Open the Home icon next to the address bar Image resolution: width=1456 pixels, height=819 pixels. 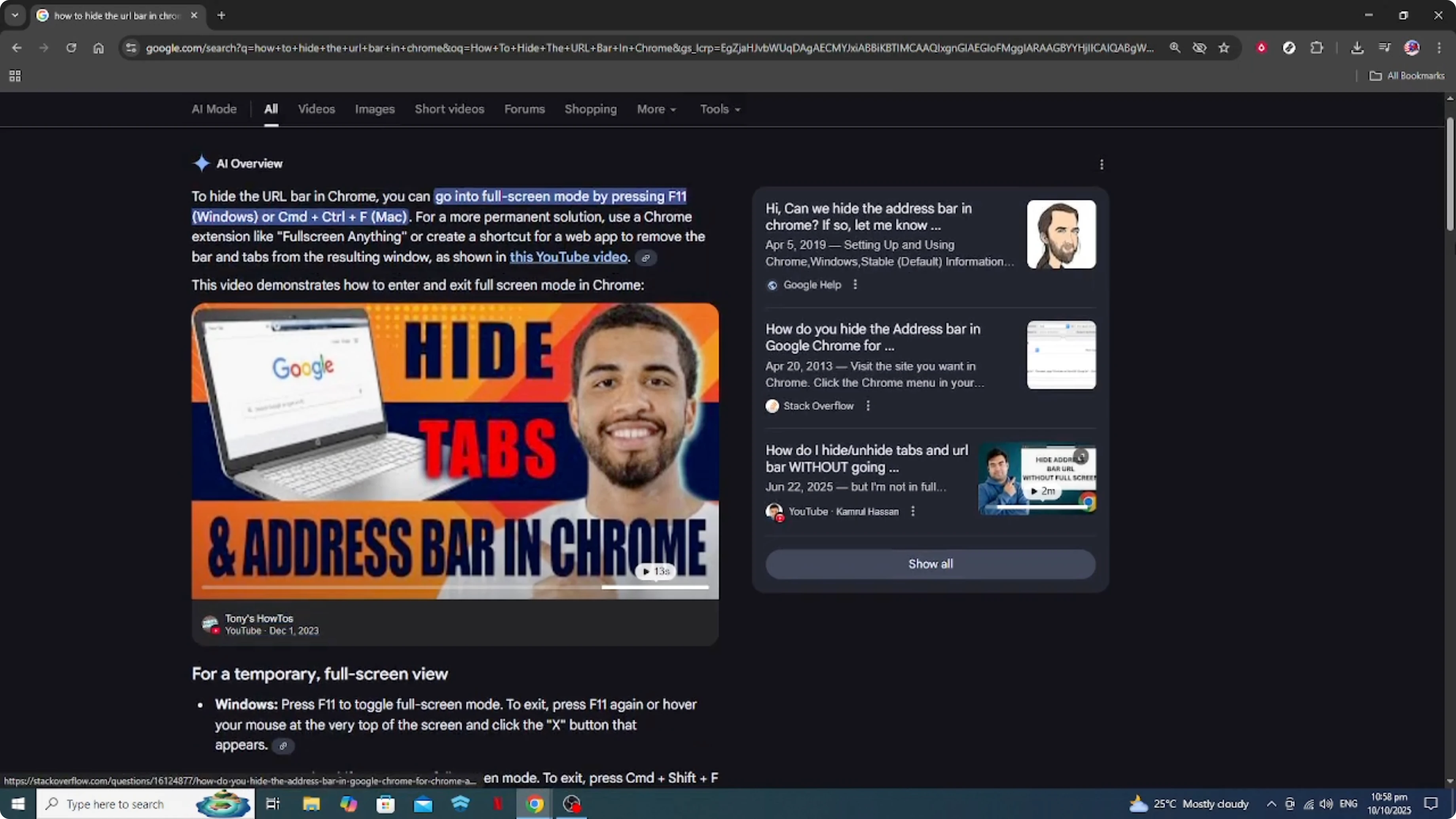click(99, 48)
